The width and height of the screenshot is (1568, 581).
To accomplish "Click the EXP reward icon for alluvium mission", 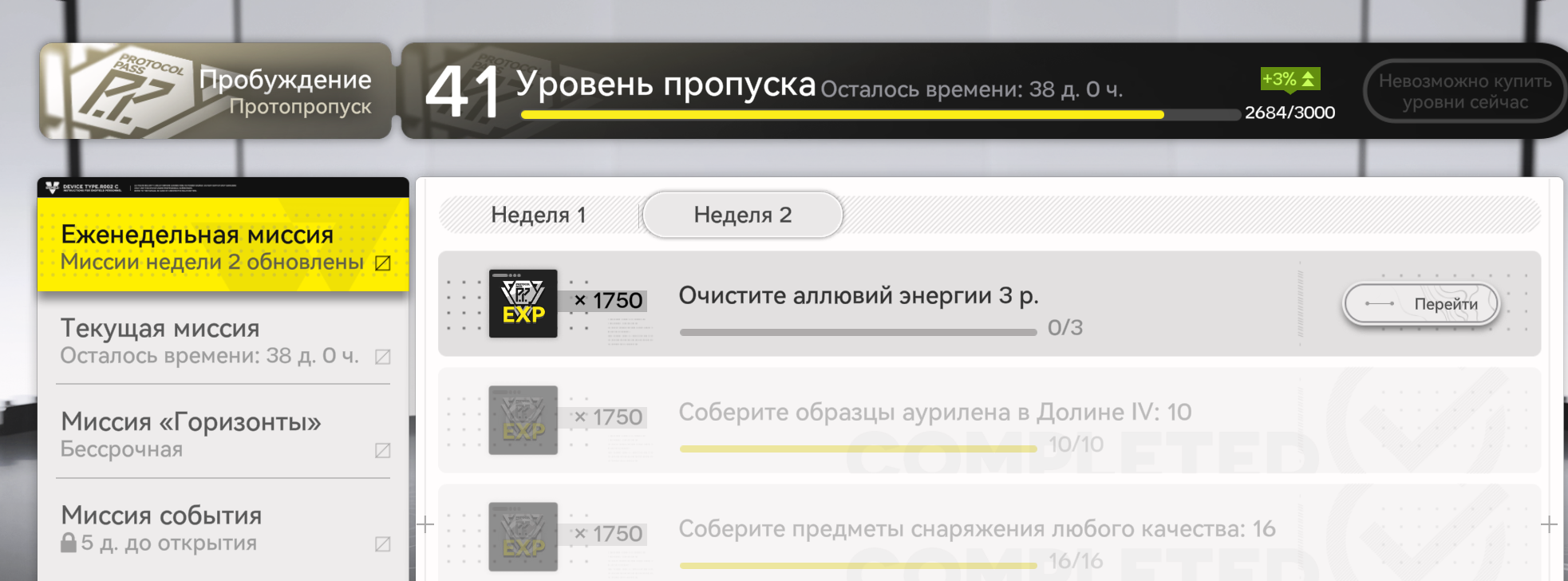I will click(523, 303).
